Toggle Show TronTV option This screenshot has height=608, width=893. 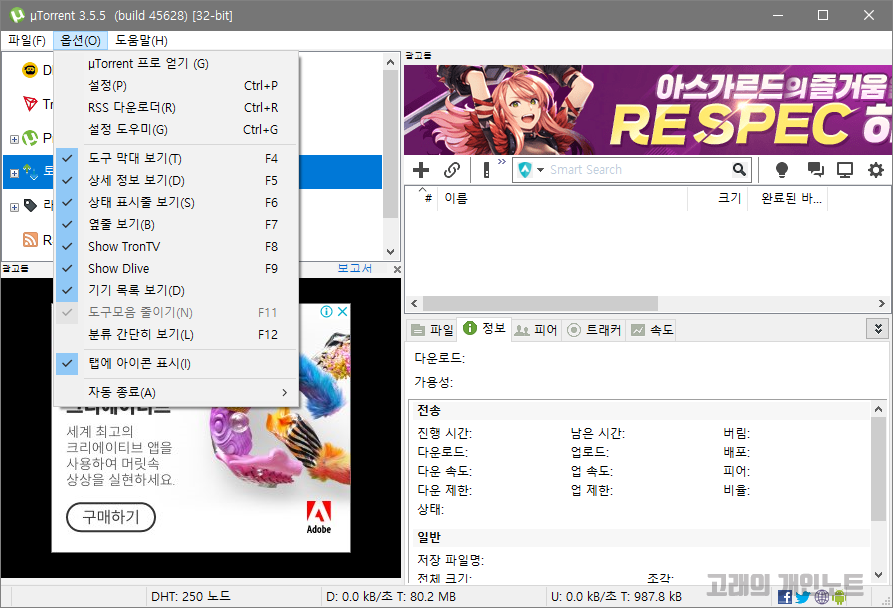click(176, 247)
